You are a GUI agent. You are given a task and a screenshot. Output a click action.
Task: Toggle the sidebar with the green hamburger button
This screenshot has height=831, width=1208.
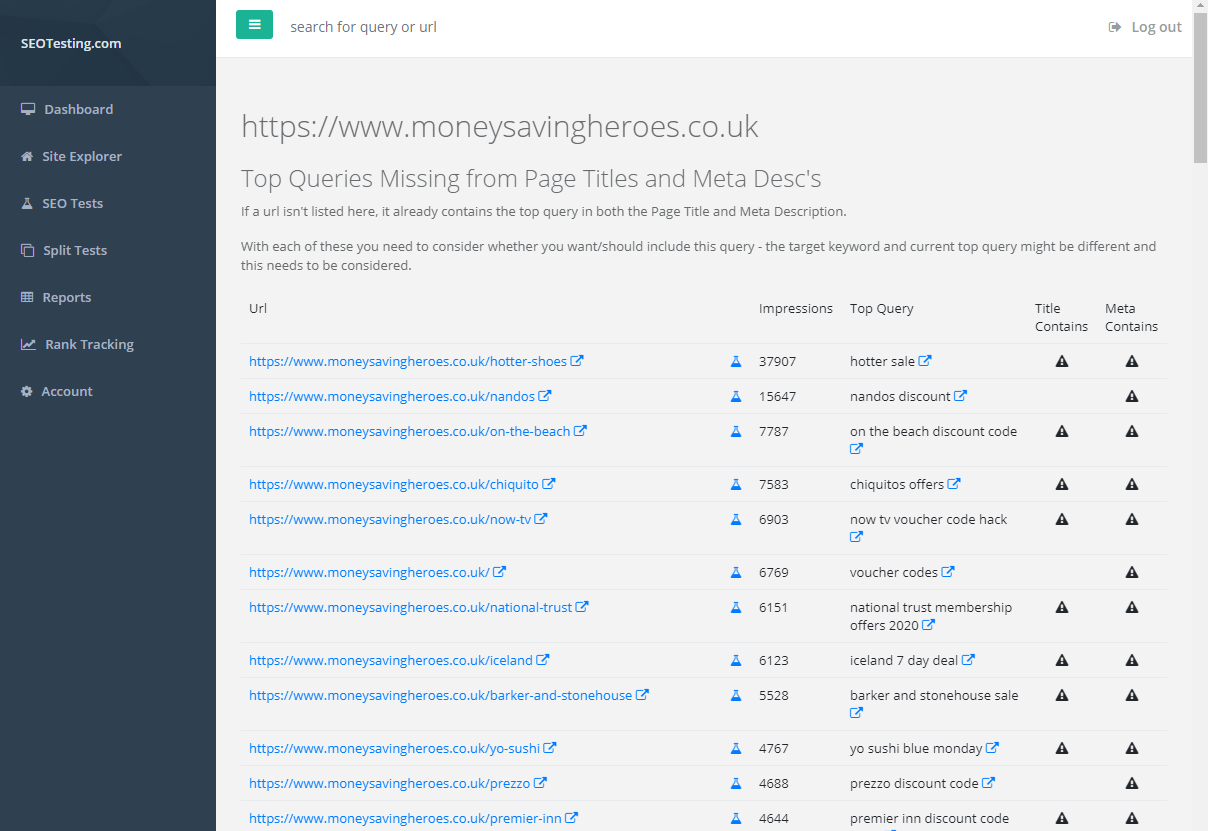(254, 24)
